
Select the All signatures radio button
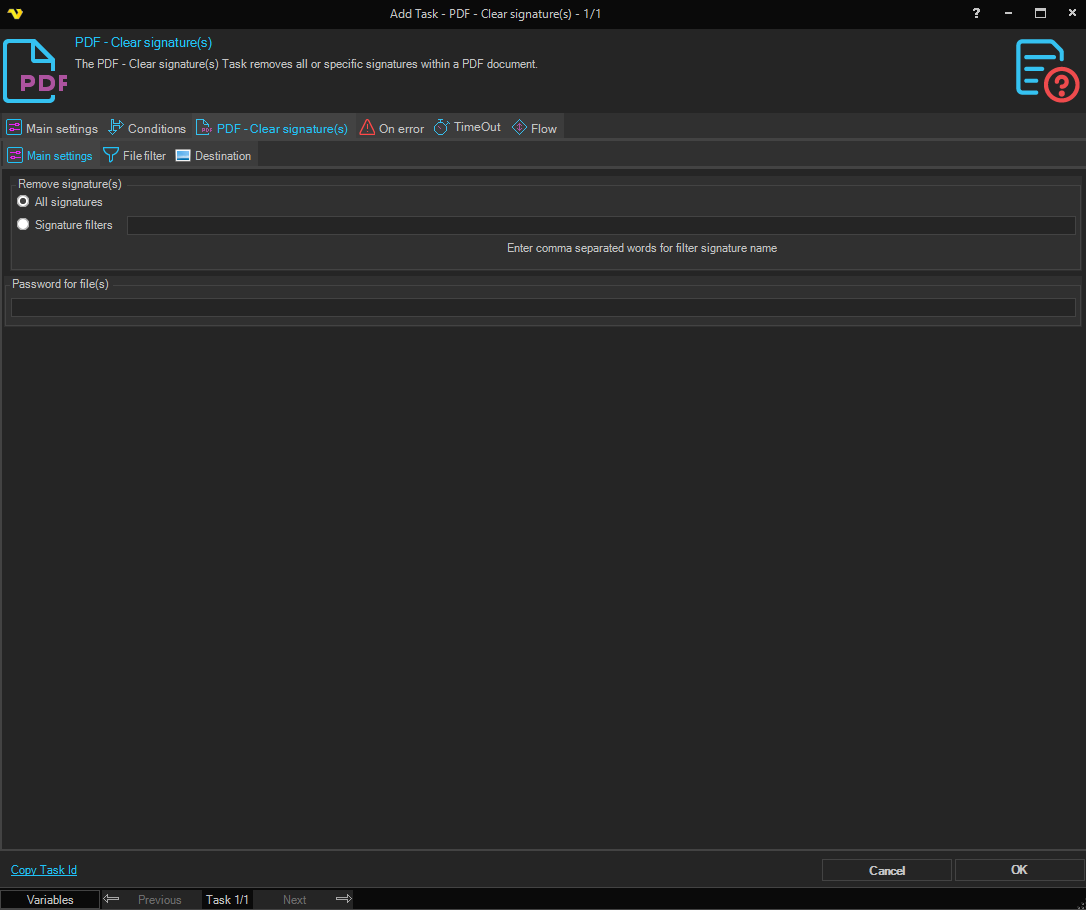(23, 202)
